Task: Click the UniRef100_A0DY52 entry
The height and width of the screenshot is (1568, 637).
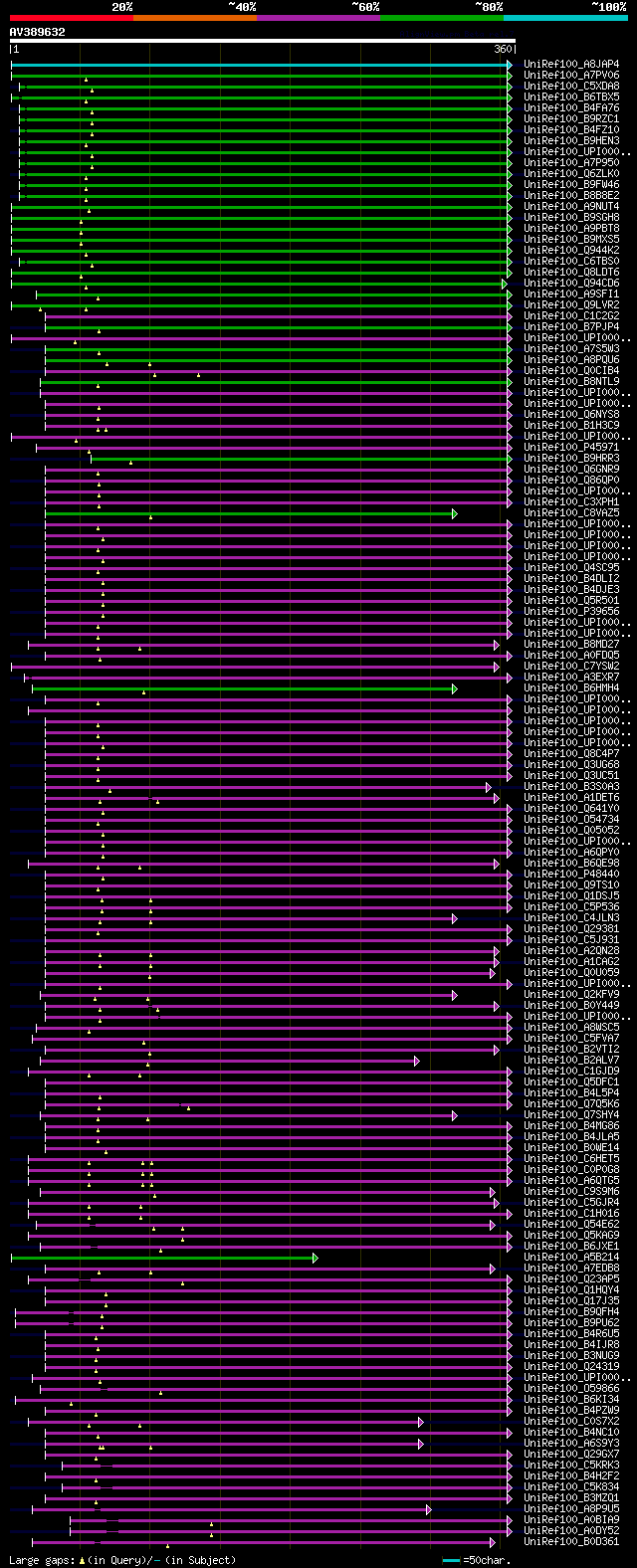Action: click(571, 1531)
